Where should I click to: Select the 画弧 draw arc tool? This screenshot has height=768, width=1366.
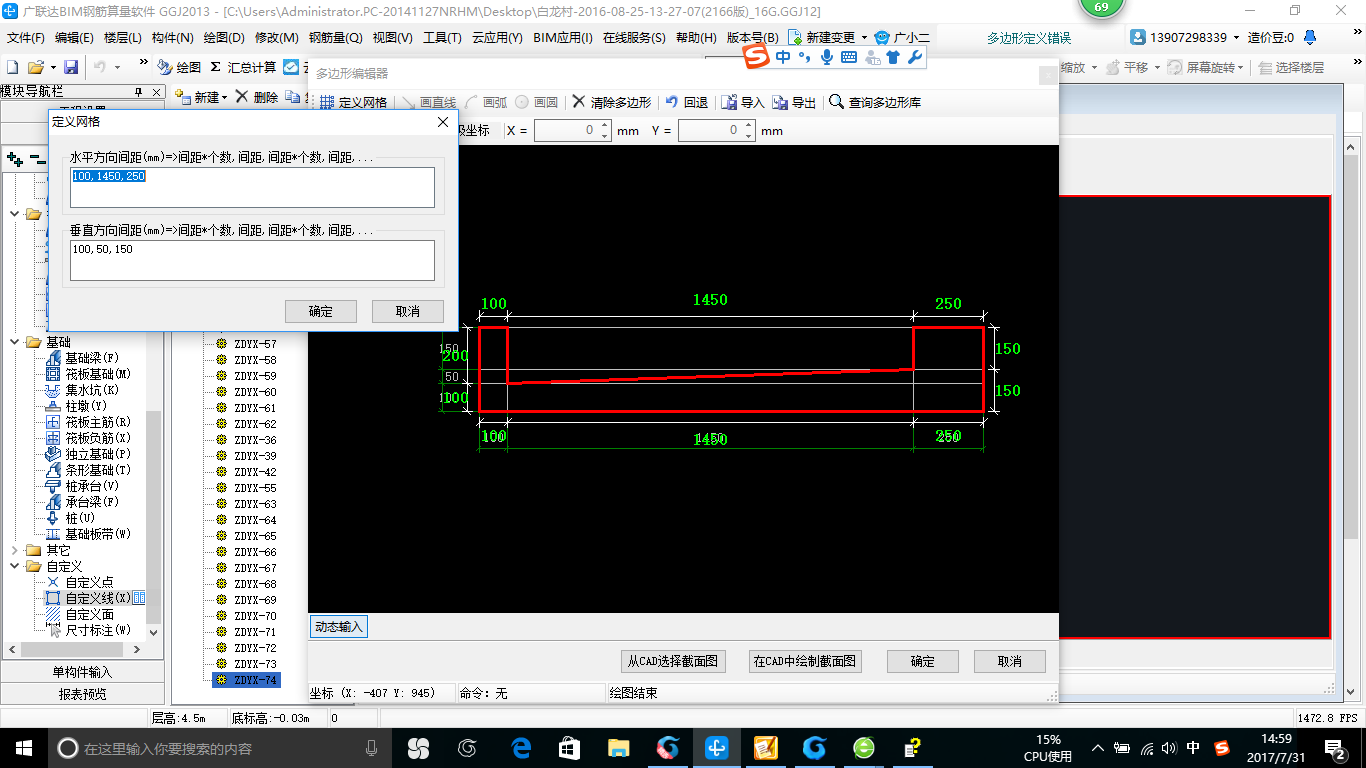click(487, 102)
